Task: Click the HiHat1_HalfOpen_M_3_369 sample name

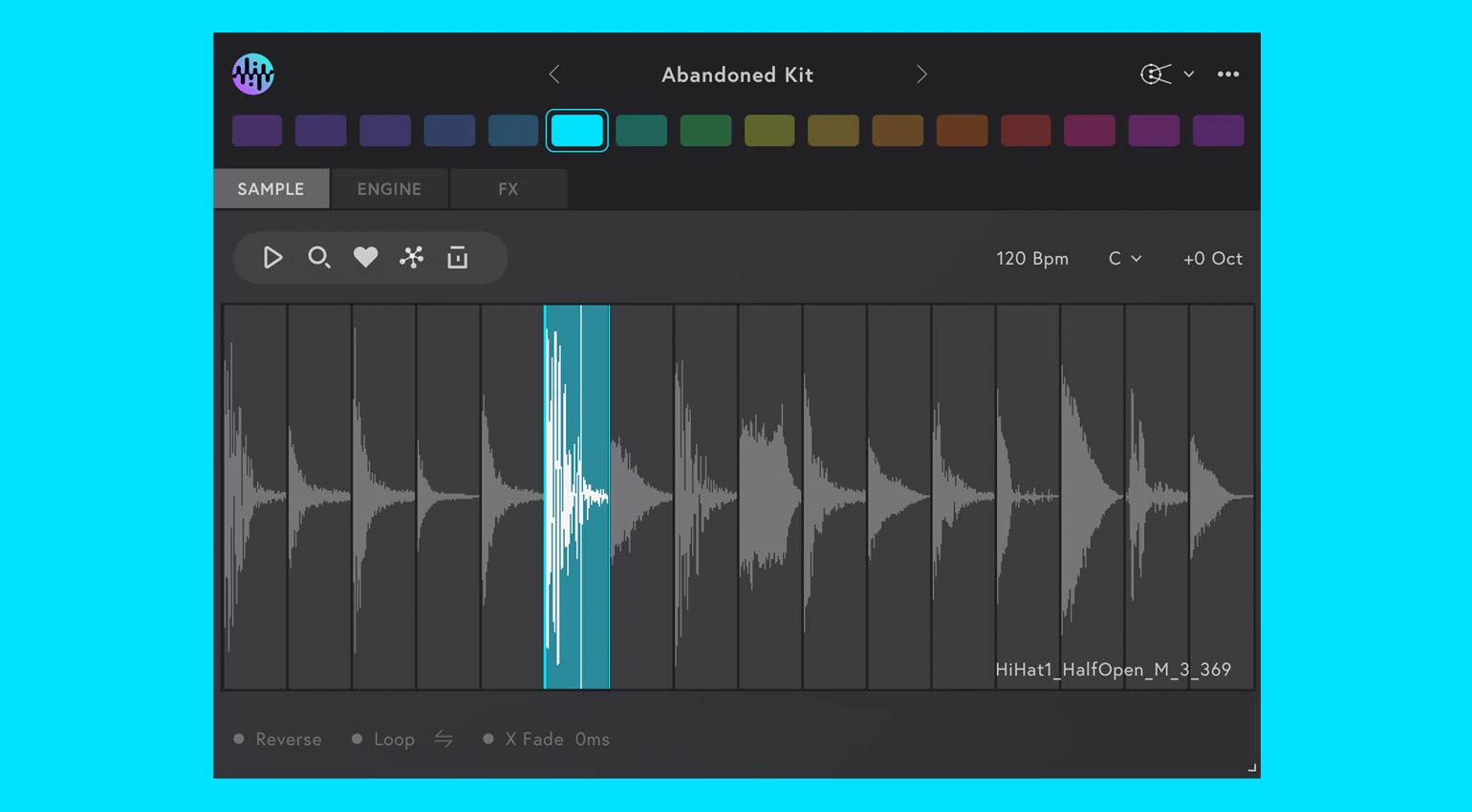Action: pyautogui.click(x=1114, y=670)
